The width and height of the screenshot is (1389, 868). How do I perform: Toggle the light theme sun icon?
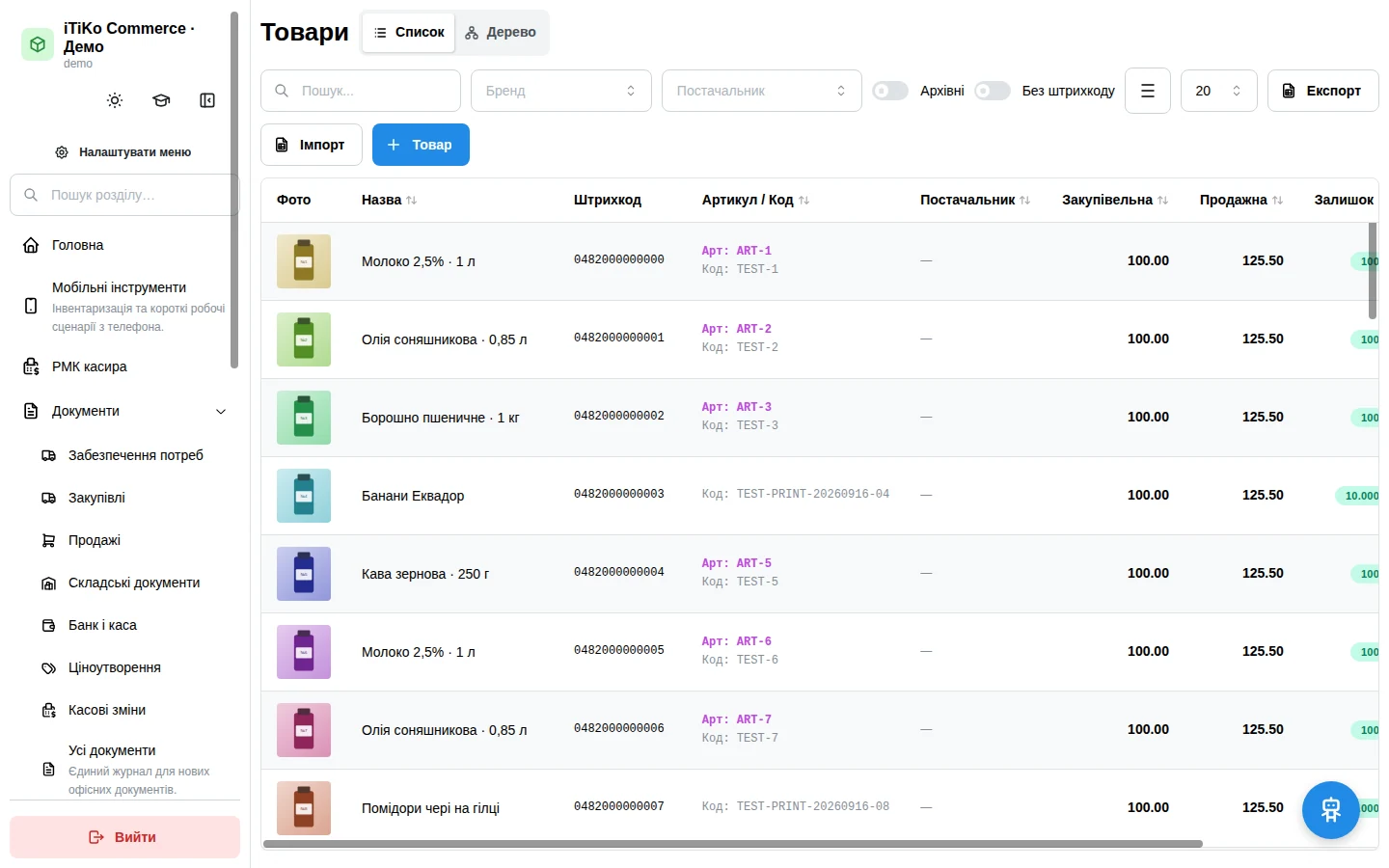115,100
